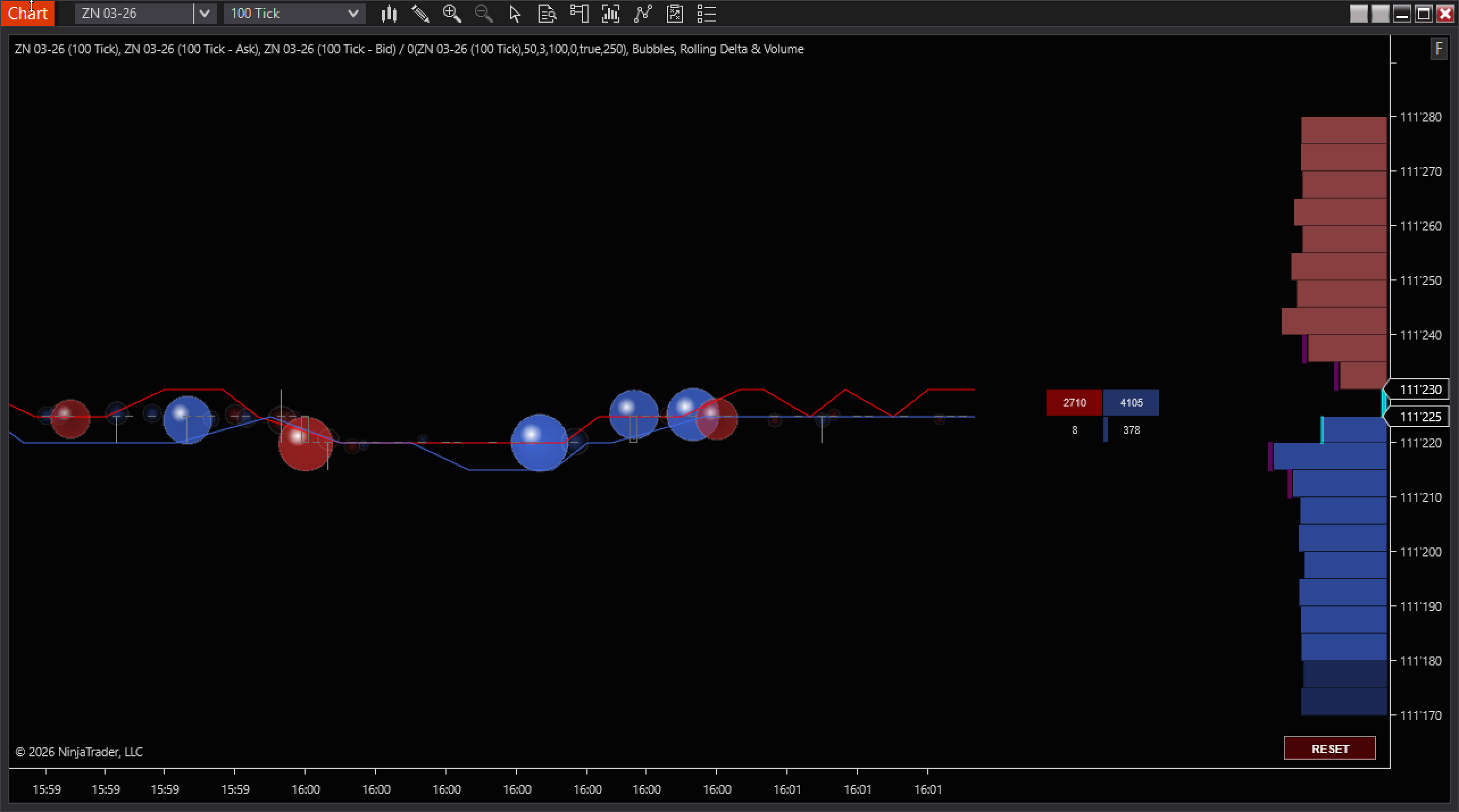
Task: Click the 111'220 price axis label
Action: [x=1421, y=443]
